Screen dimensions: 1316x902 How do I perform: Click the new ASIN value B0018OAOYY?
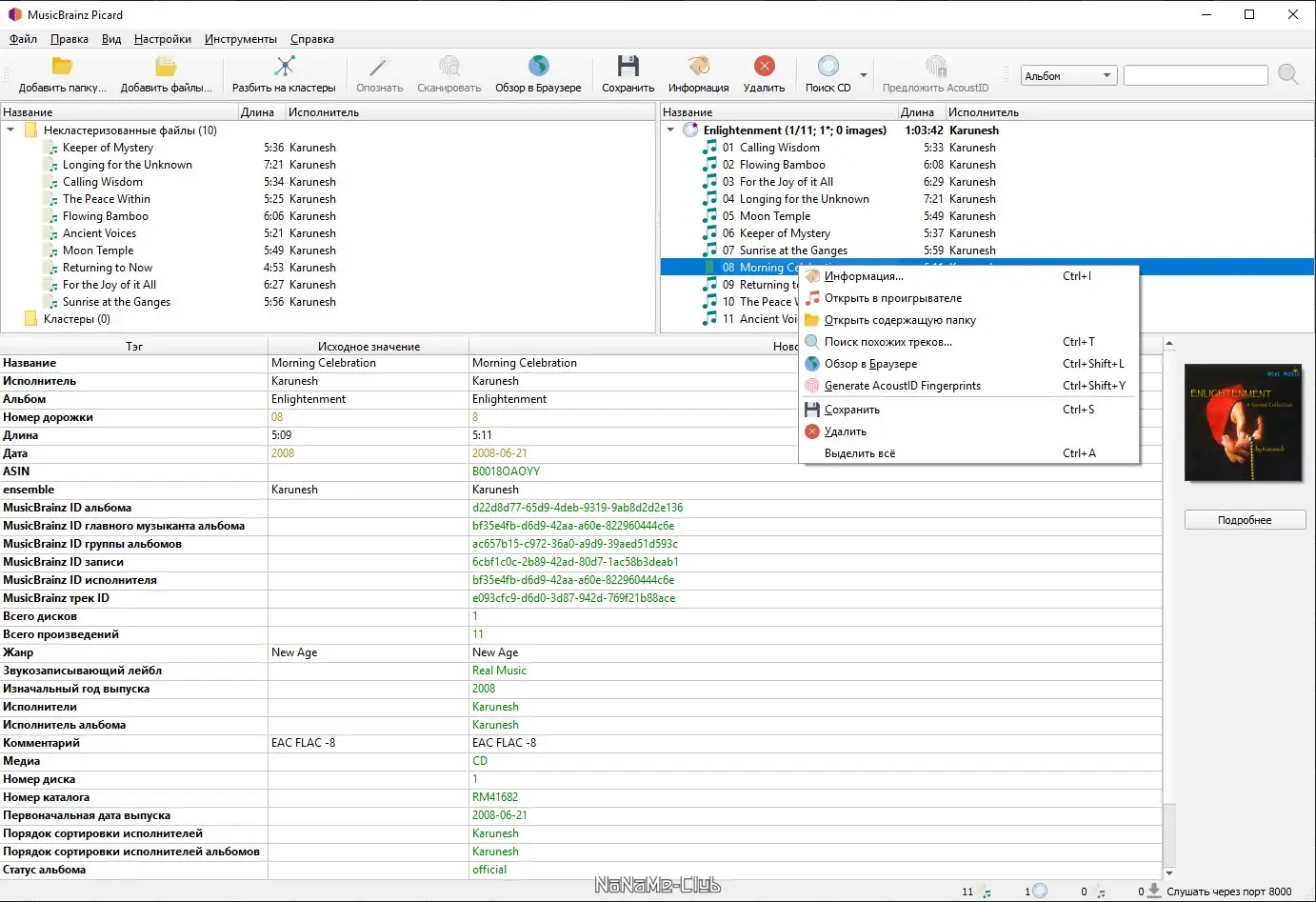click(506, 471)
